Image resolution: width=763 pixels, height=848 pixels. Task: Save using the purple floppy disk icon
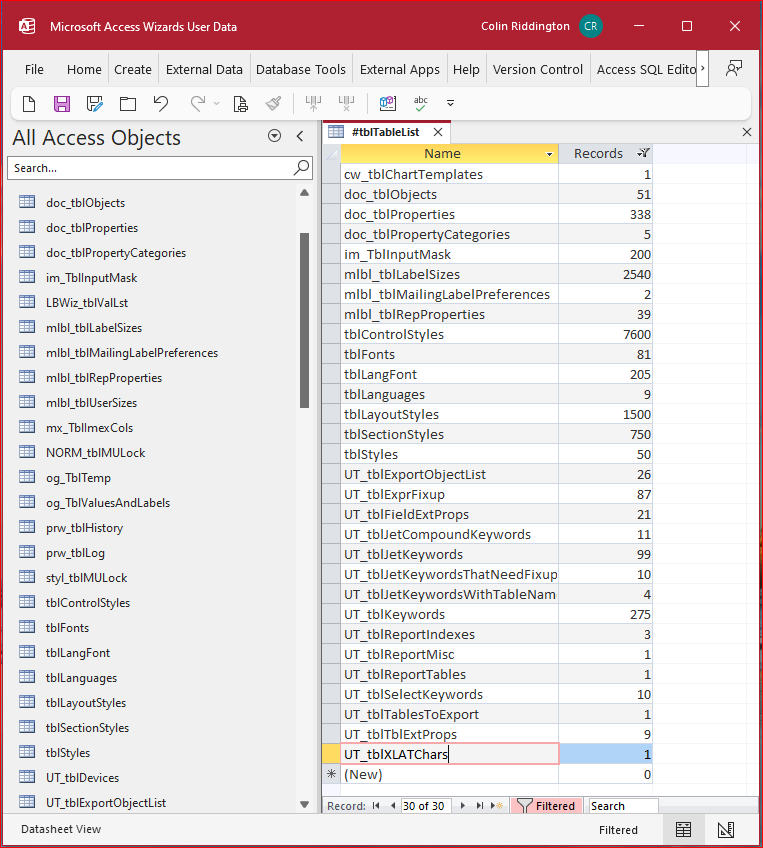[x=62, y=103]
